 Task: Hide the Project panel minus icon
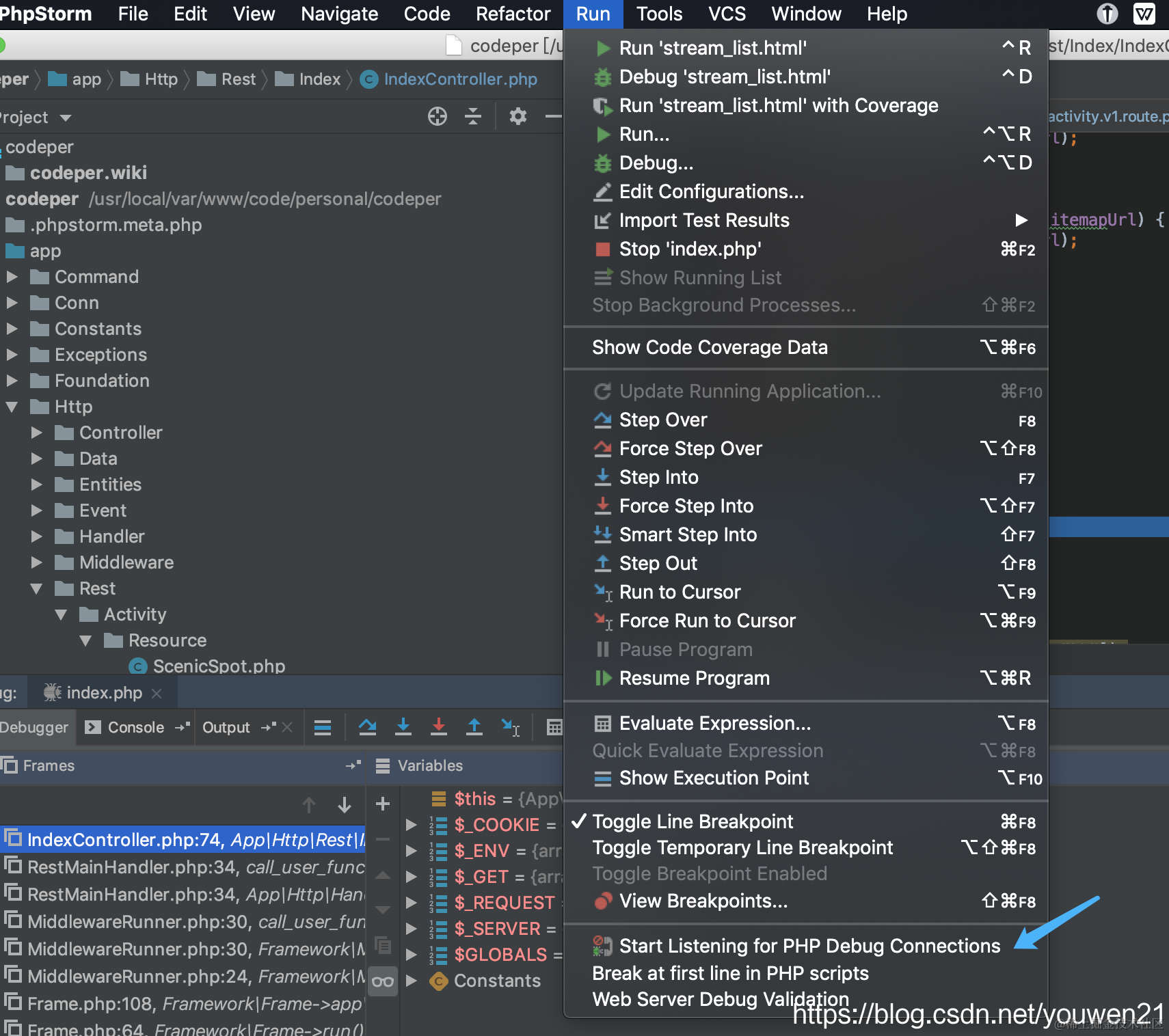(x=553, y=117)
